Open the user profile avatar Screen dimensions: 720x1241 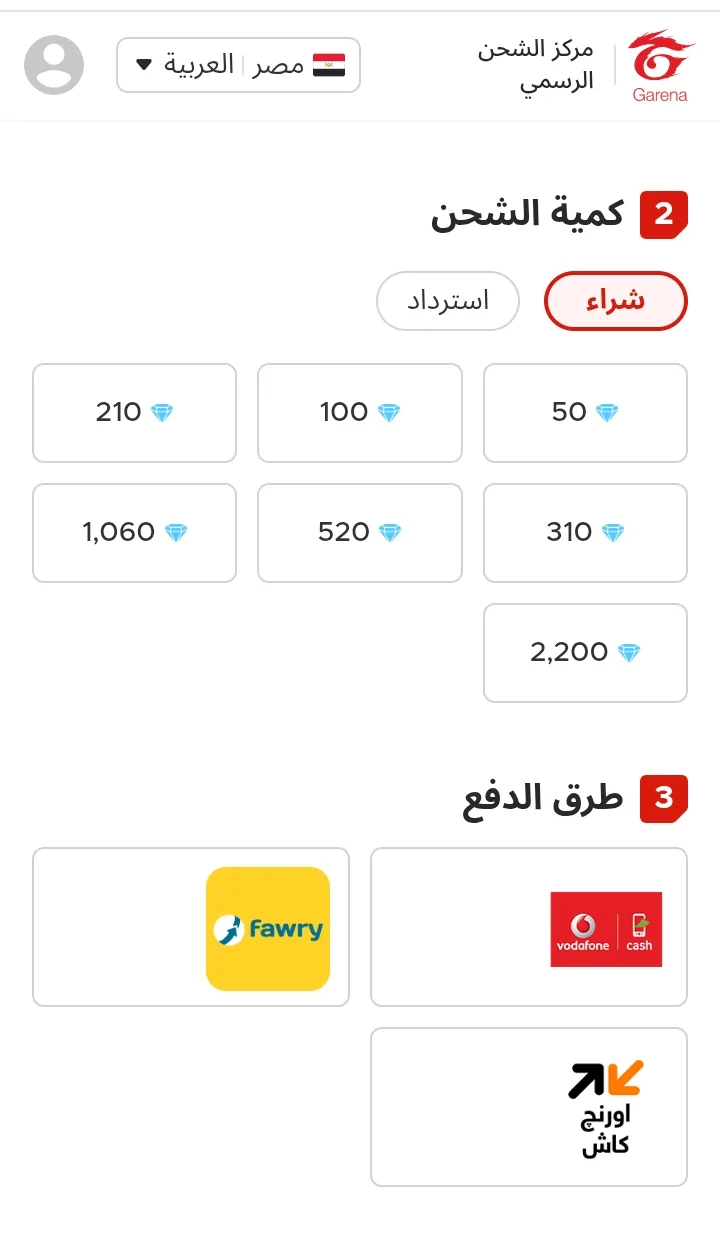(54, 65)
